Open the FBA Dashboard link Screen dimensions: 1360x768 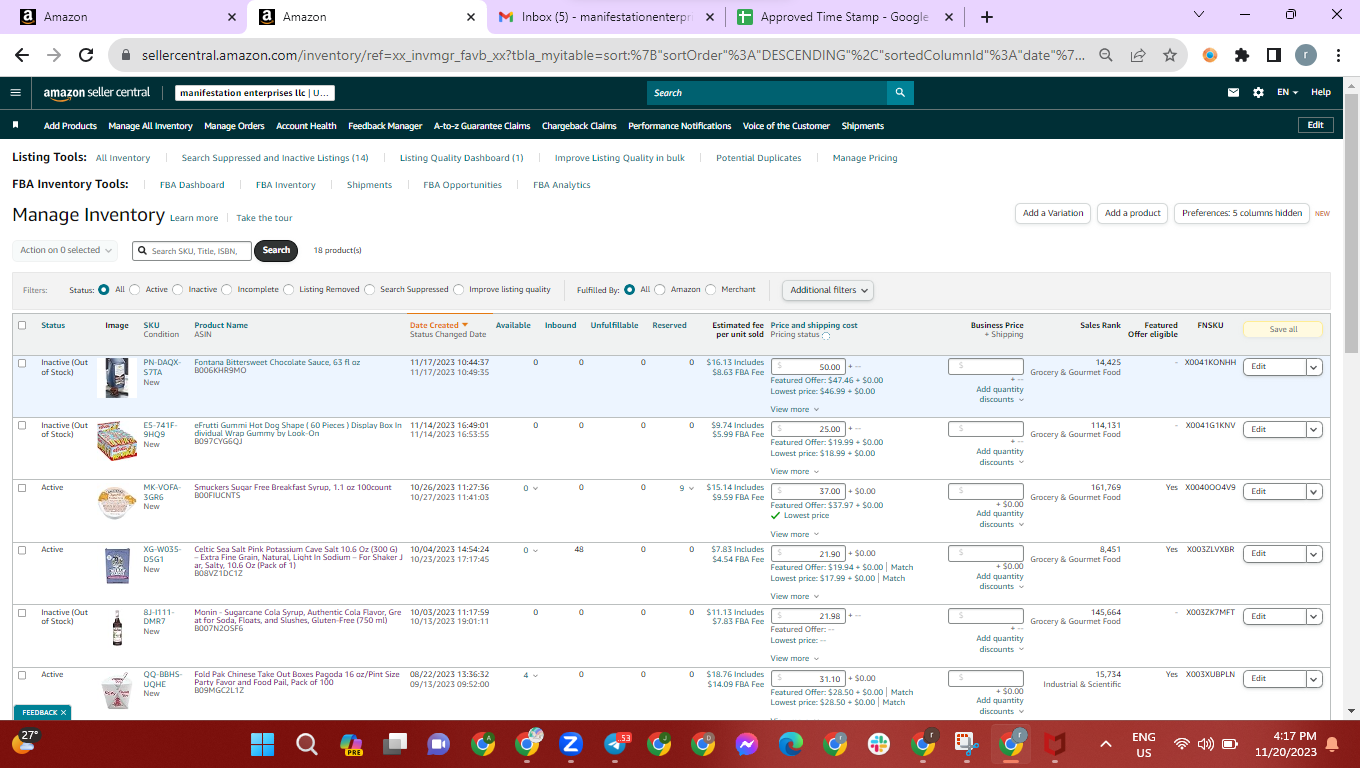click(192, 185)
